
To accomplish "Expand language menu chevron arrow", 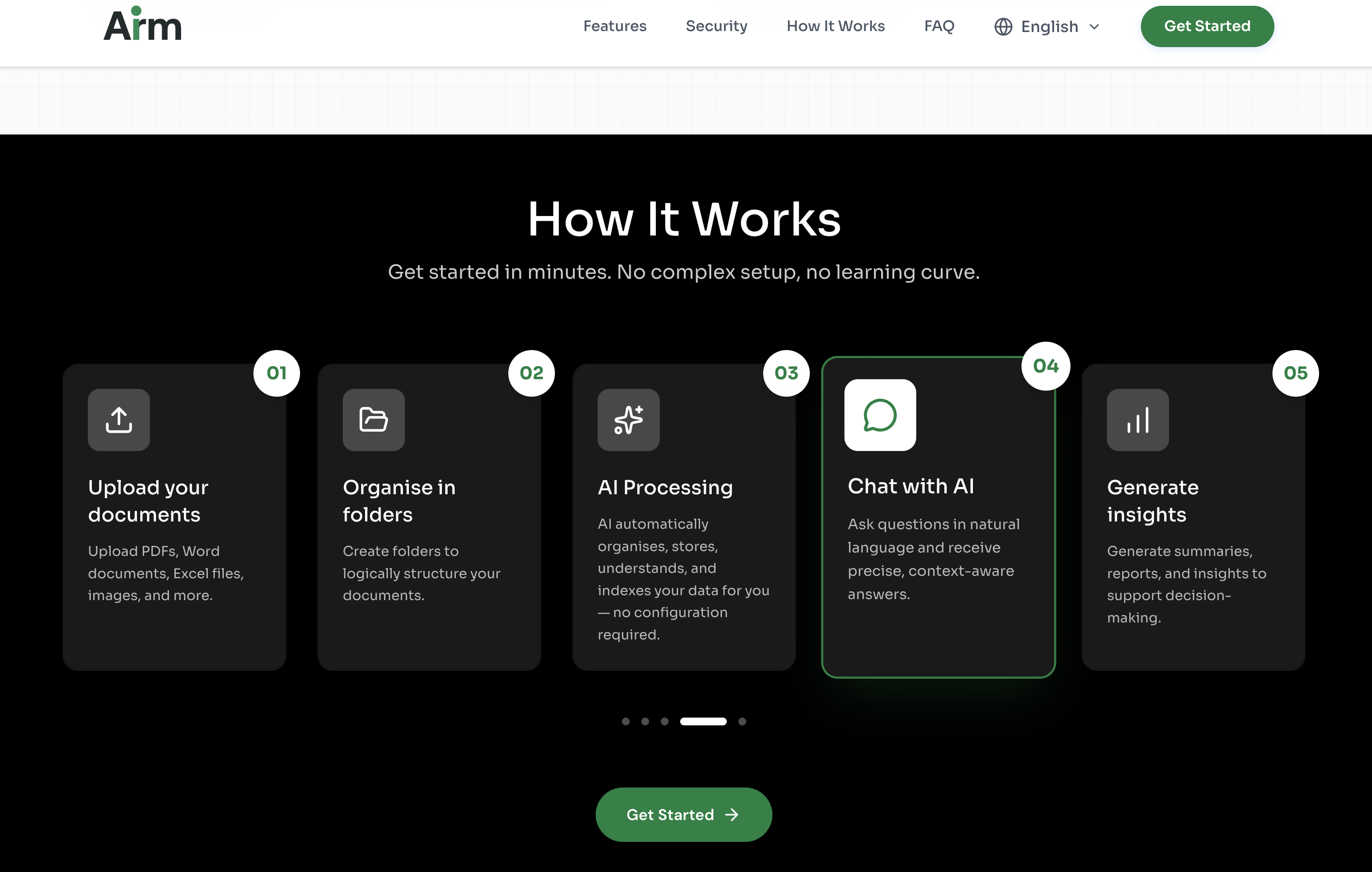I will click(x=1094, y=27).
